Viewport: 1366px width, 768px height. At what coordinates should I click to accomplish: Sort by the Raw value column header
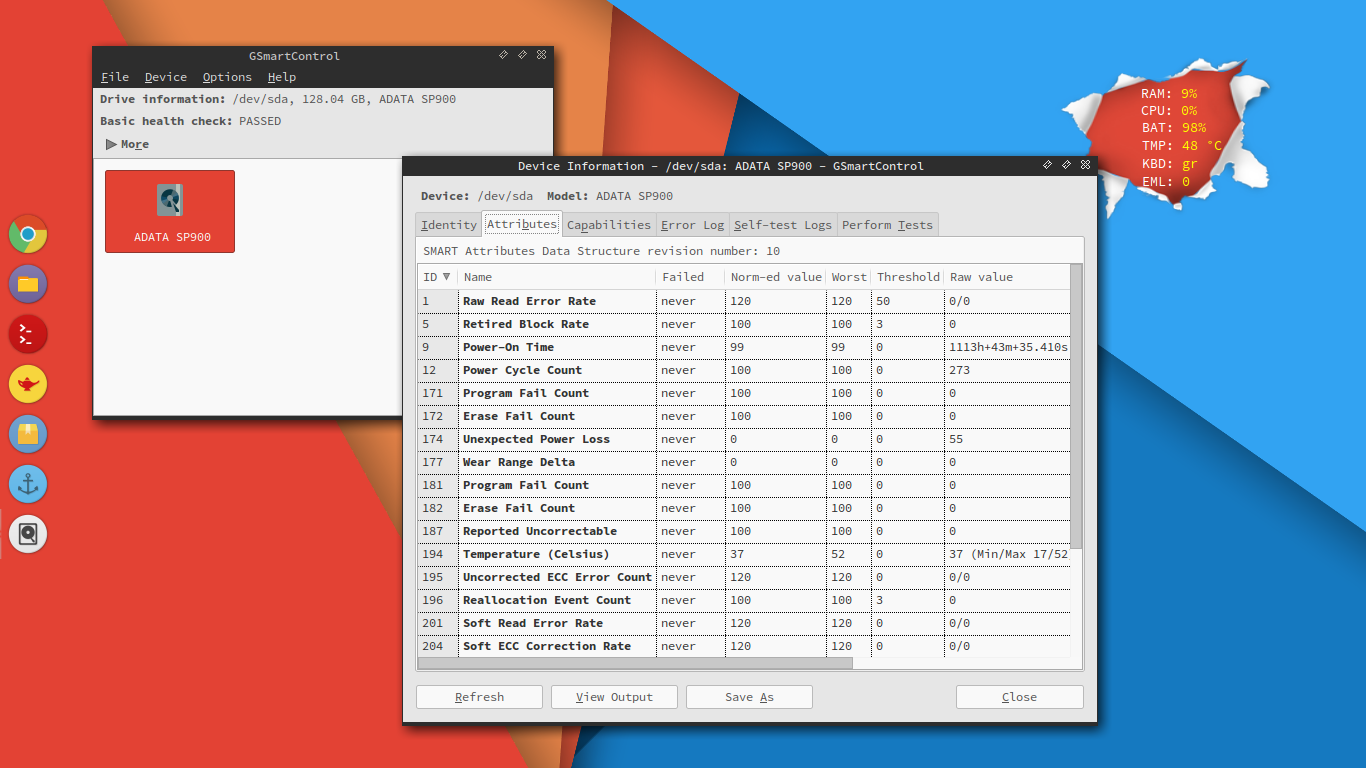click(1006, 277)
